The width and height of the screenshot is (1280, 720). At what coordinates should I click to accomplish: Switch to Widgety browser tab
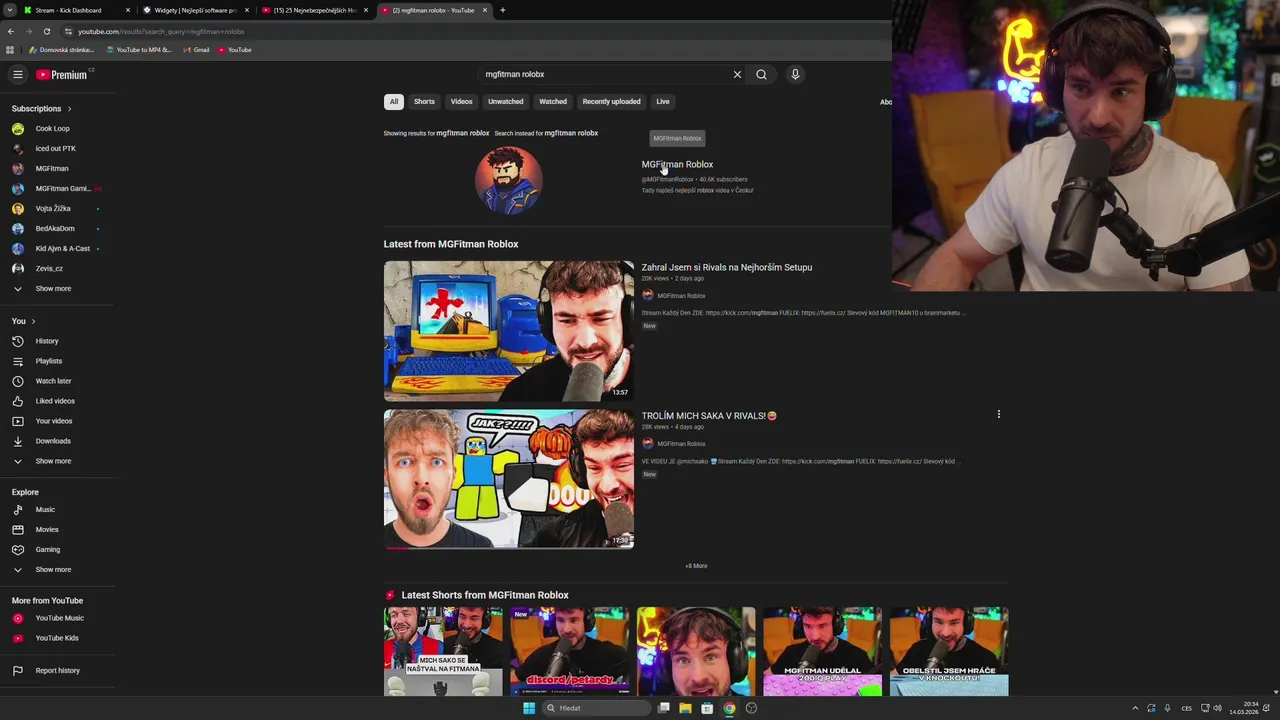195,10
